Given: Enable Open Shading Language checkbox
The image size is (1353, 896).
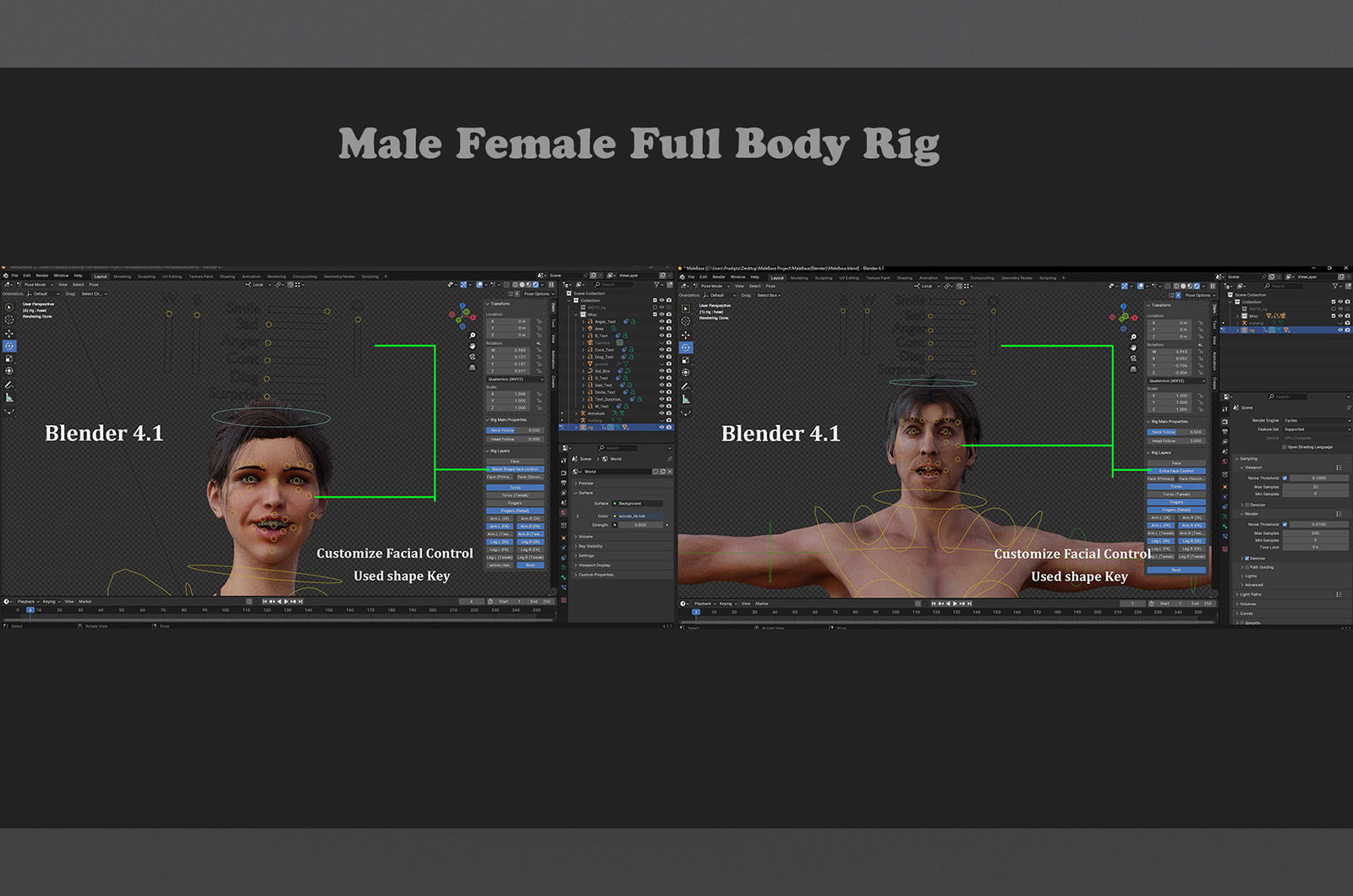Looking at the screenshot, I should tap(1284, 447).
